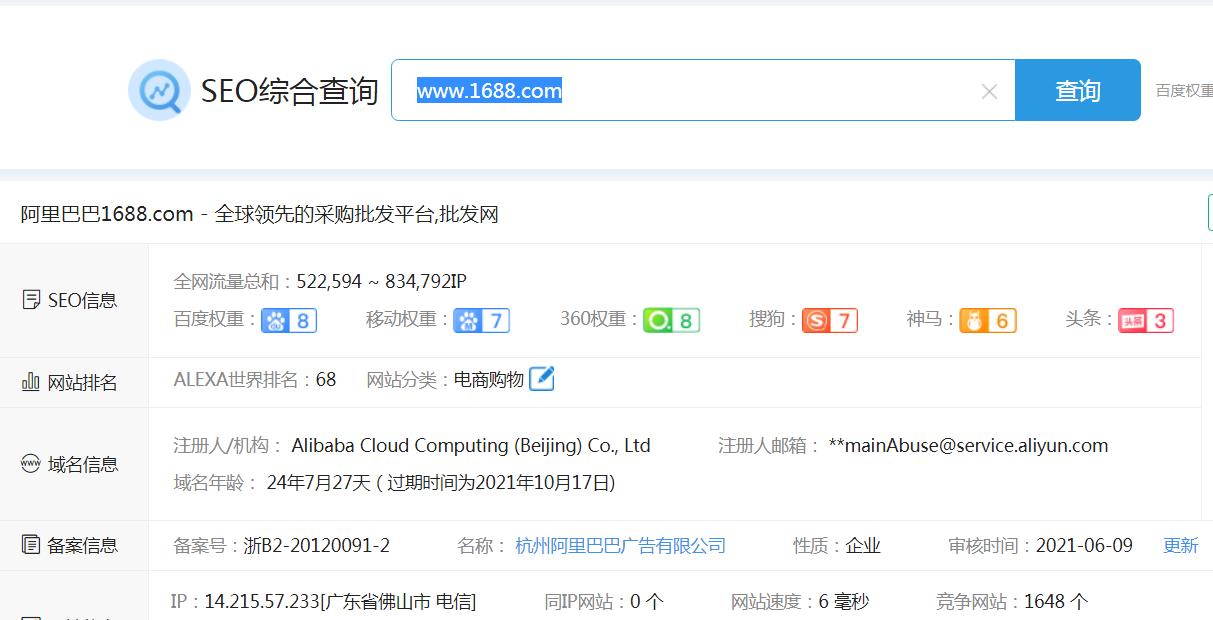Image resolution: width=1213 pixels, height=620 pixels.
Task: Click the 头条 weight badge showing 3
Action: [x=1146, y=320]
